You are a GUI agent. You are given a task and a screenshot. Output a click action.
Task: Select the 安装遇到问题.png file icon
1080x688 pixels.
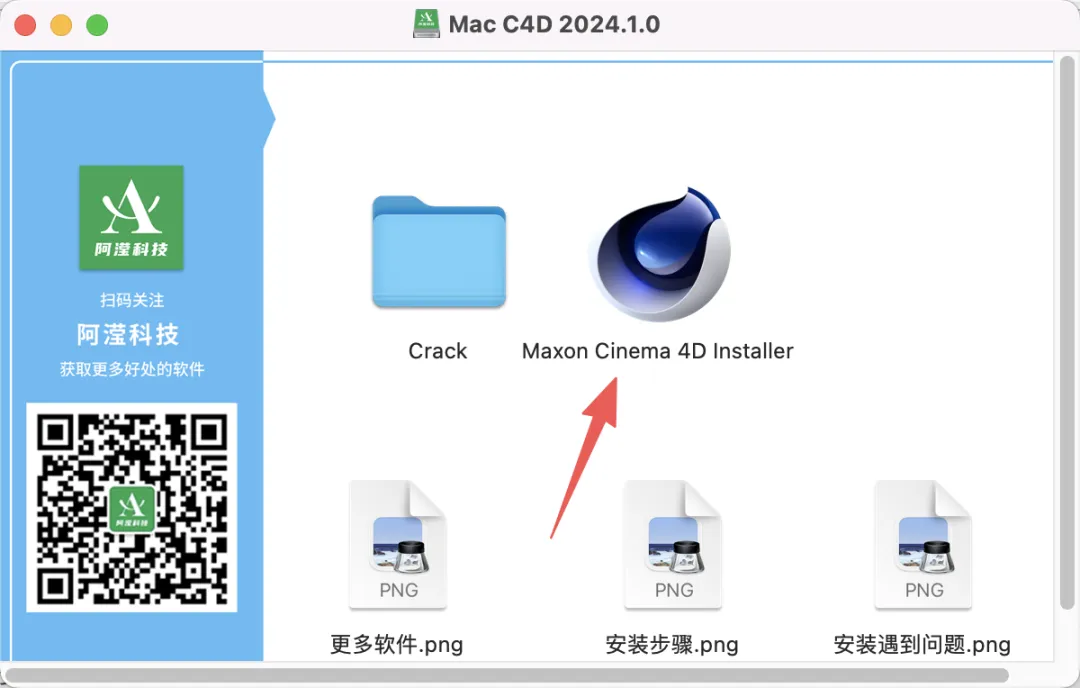coord(923,545)
